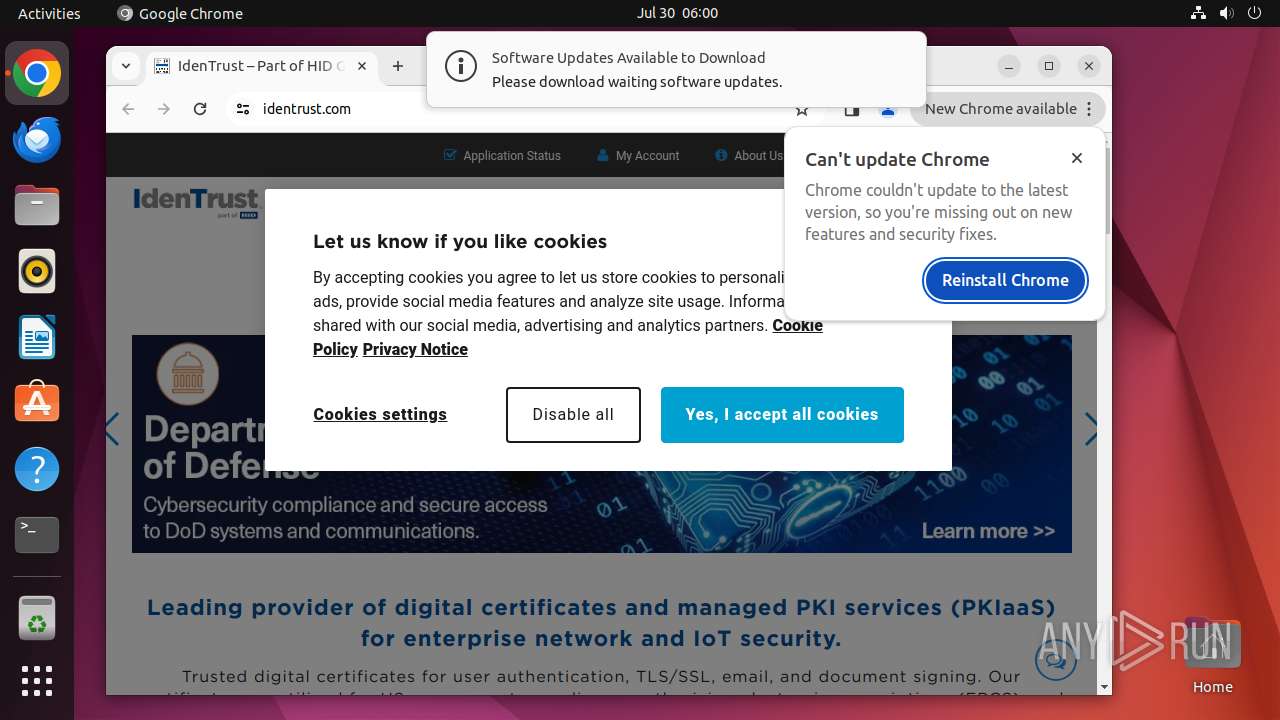The width and height of the screenshot is (1280, 720).
Task: Click the browser back arrow
Action: tap(128, 109)
